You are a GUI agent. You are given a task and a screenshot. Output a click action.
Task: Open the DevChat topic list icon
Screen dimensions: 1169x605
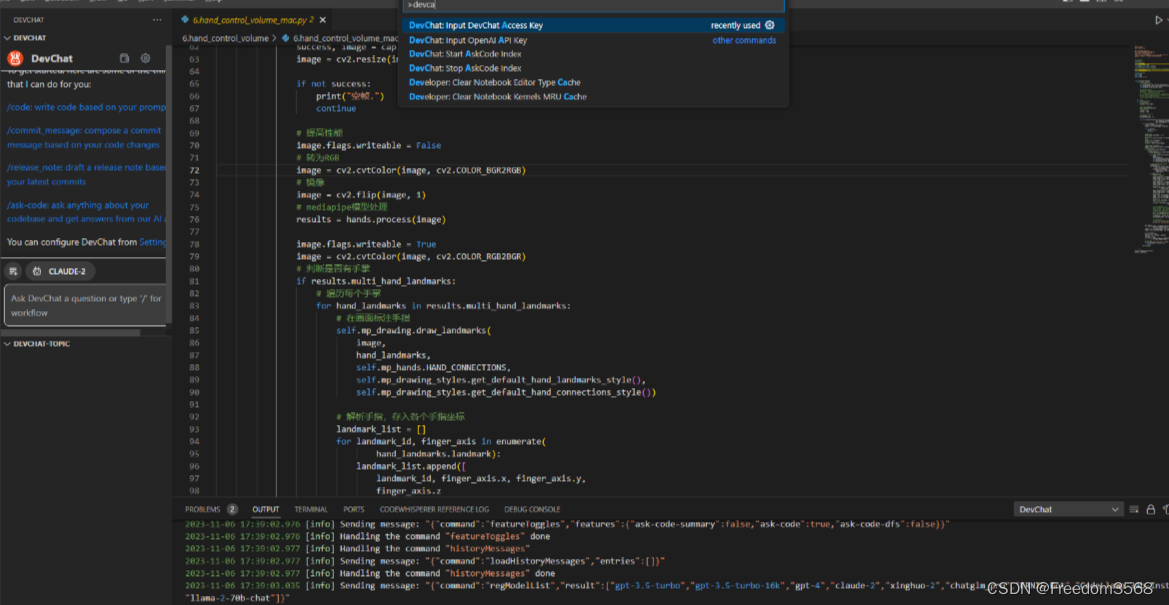(x=124, y=59)
